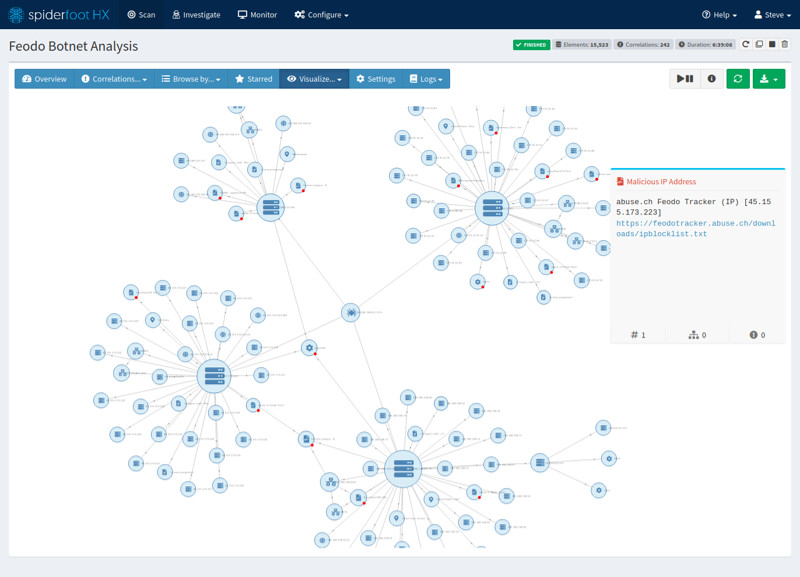800x577 pixels.
Task: Click the Correlations: 242 badge
Action: pyautogui.click(x=643, y=44)
